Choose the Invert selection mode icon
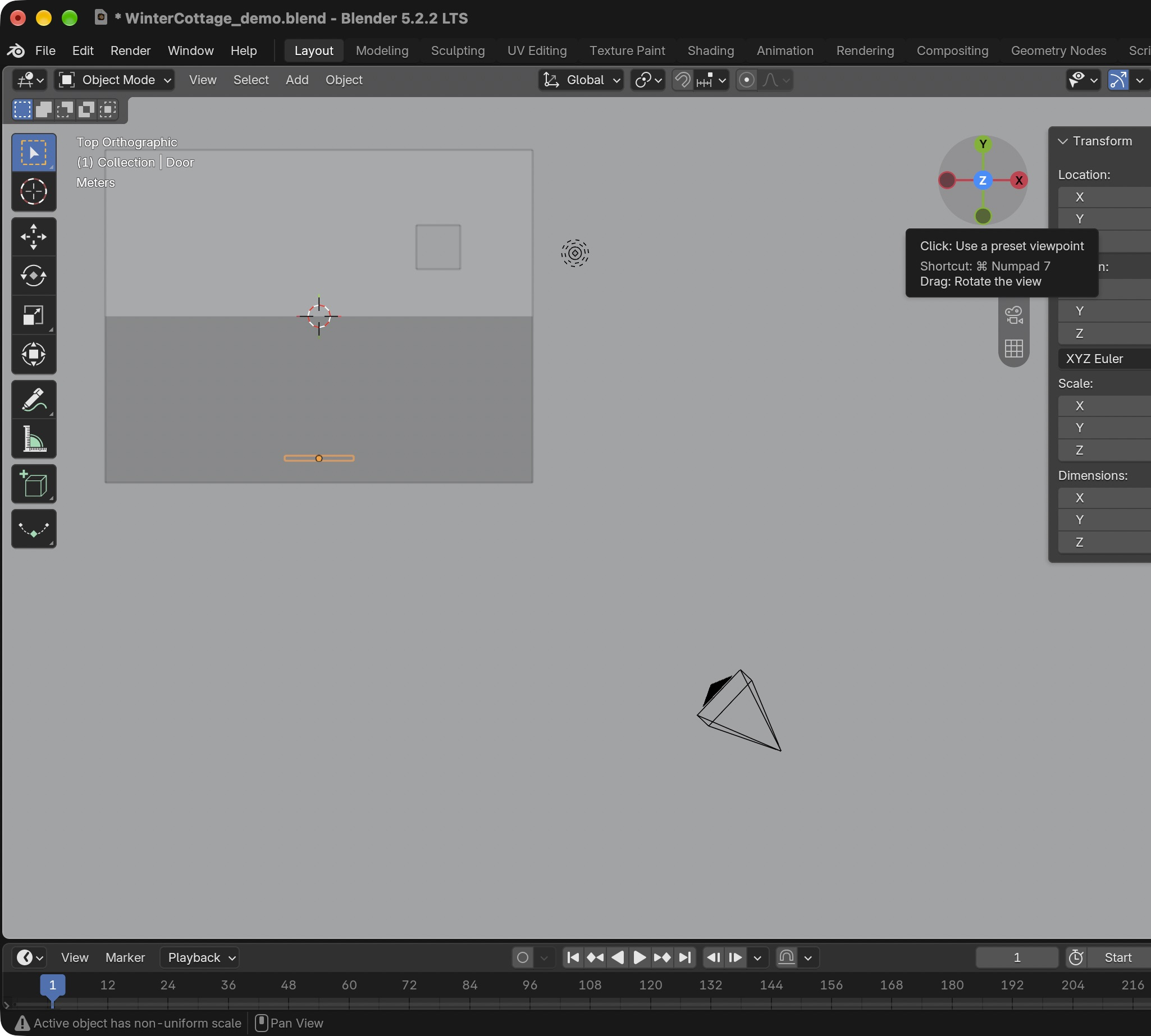 tap(86, 109)
